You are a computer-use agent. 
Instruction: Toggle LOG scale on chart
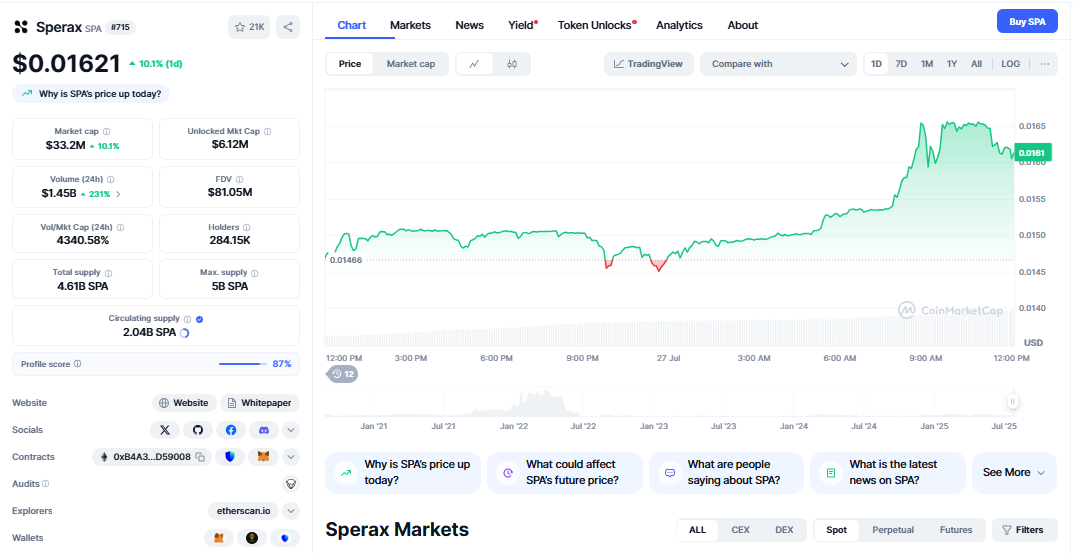point(1010,64)
